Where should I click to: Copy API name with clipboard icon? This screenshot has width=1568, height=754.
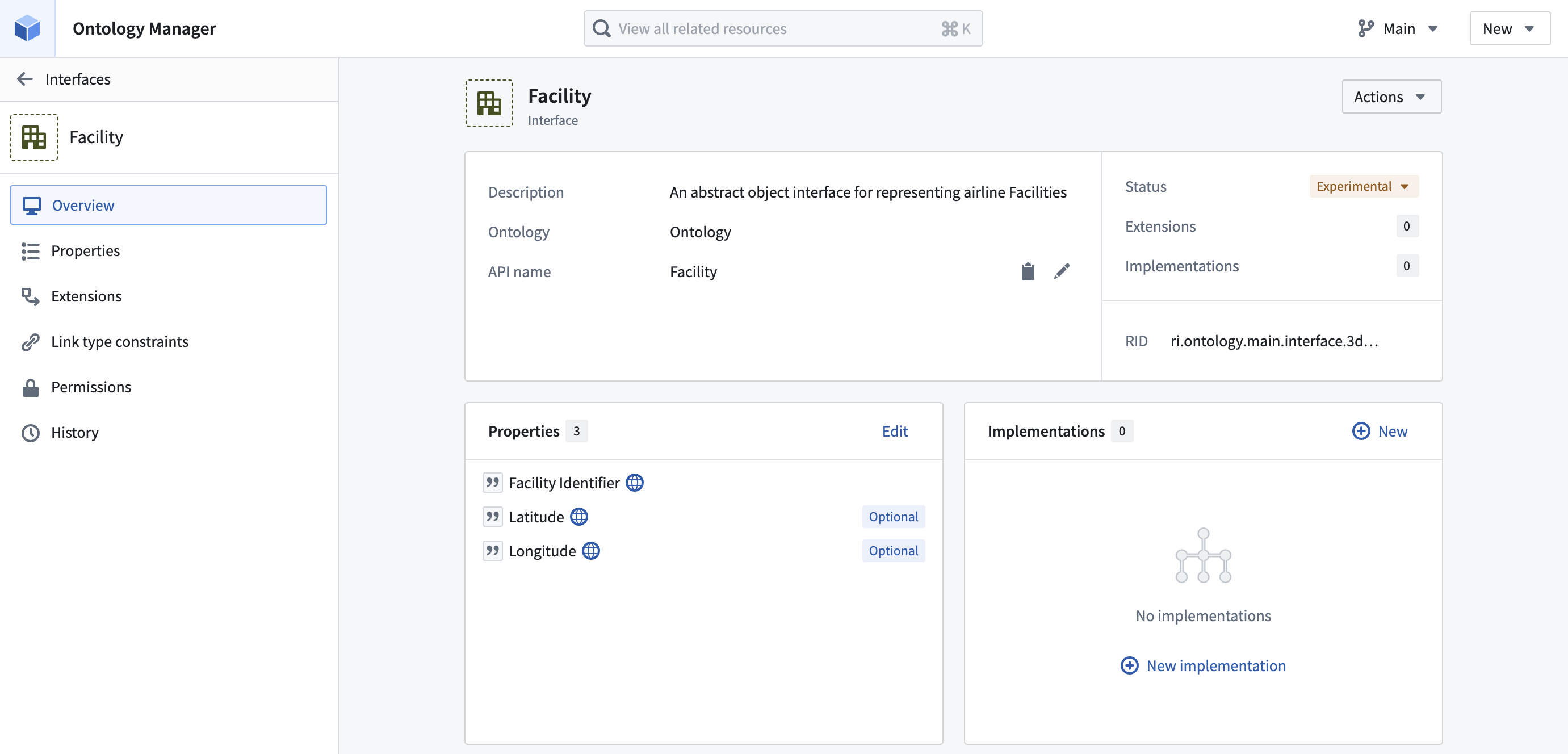tap(1028, 271)
